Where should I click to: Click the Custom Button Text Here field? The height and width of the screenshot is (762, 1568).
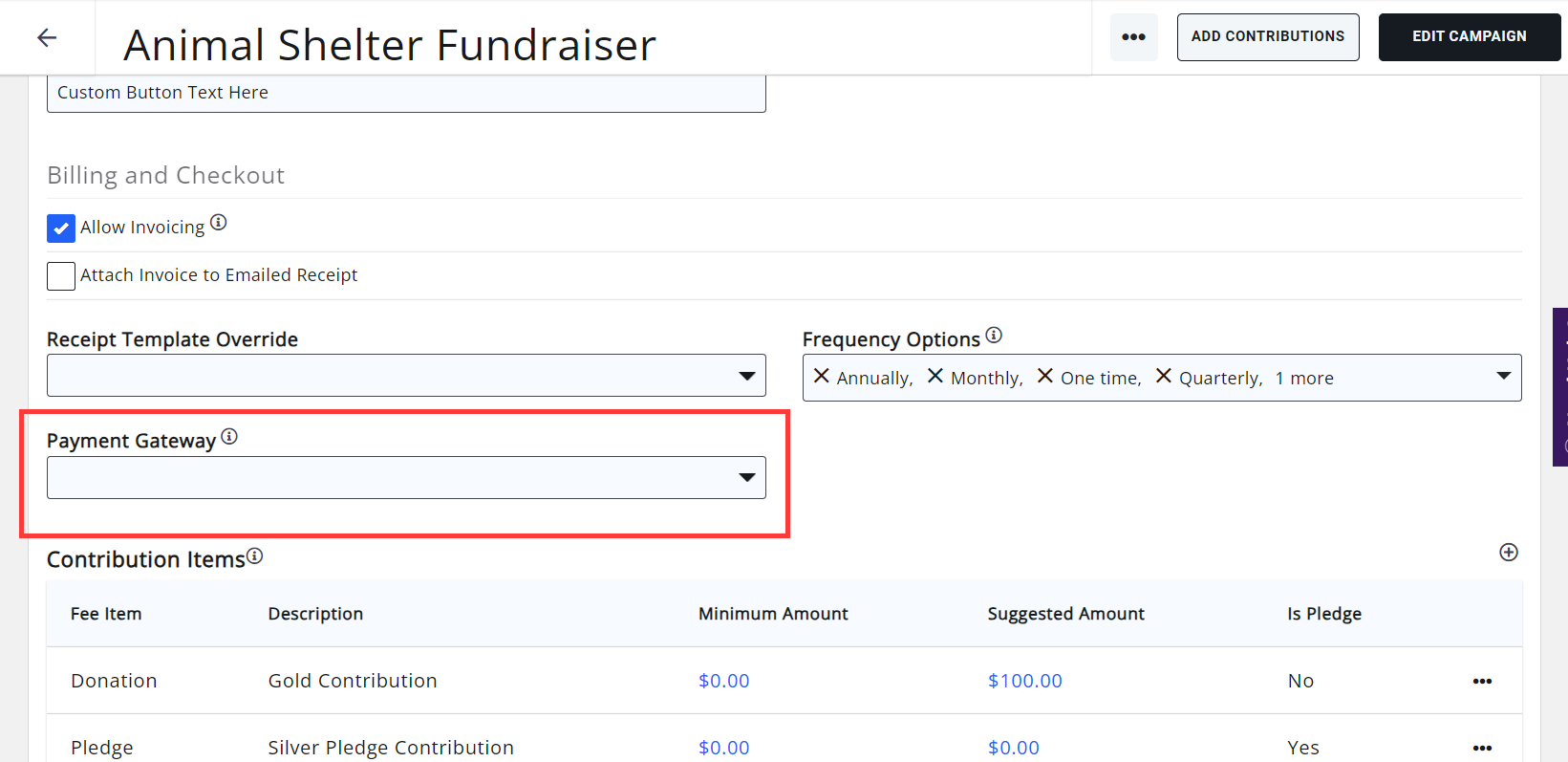pos(406,93)
